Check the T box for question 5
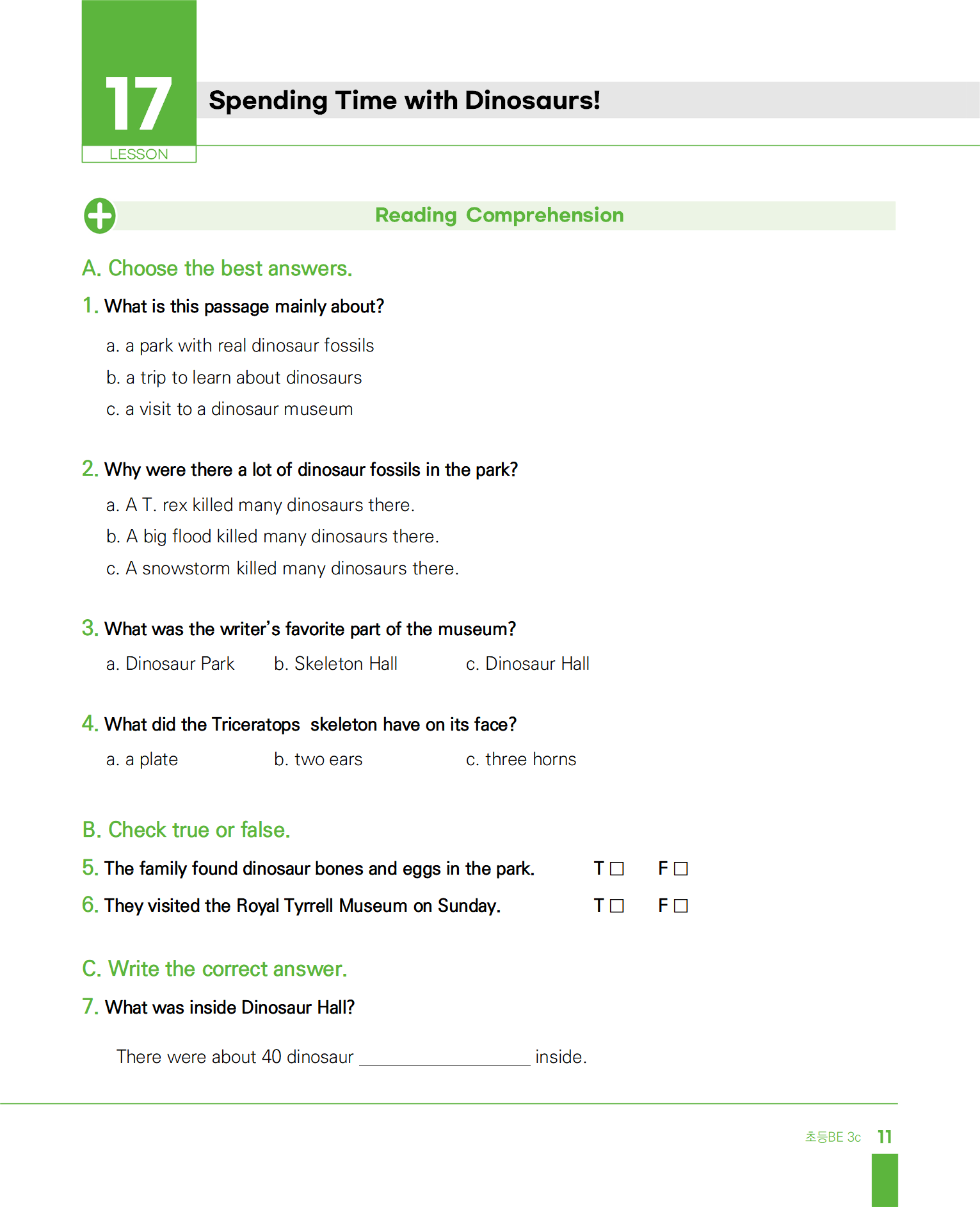980x1207 pixels. (x=616, y=869)
